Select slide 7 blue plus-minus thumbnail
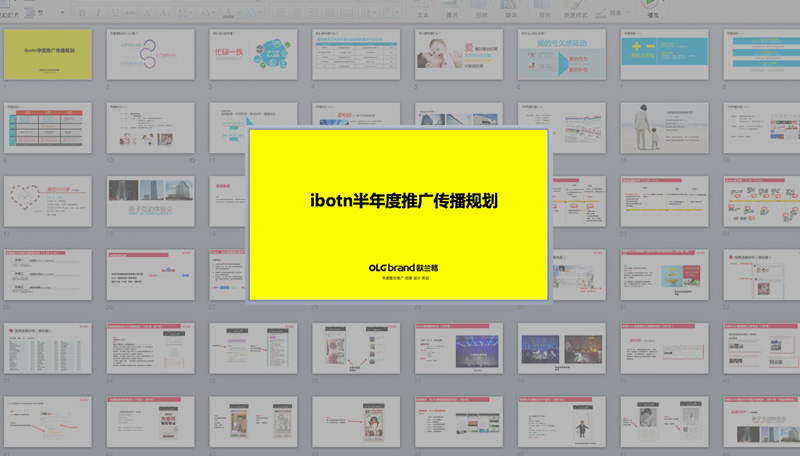The height and width of the screenshot is (456, 800). tap(664, 54)
